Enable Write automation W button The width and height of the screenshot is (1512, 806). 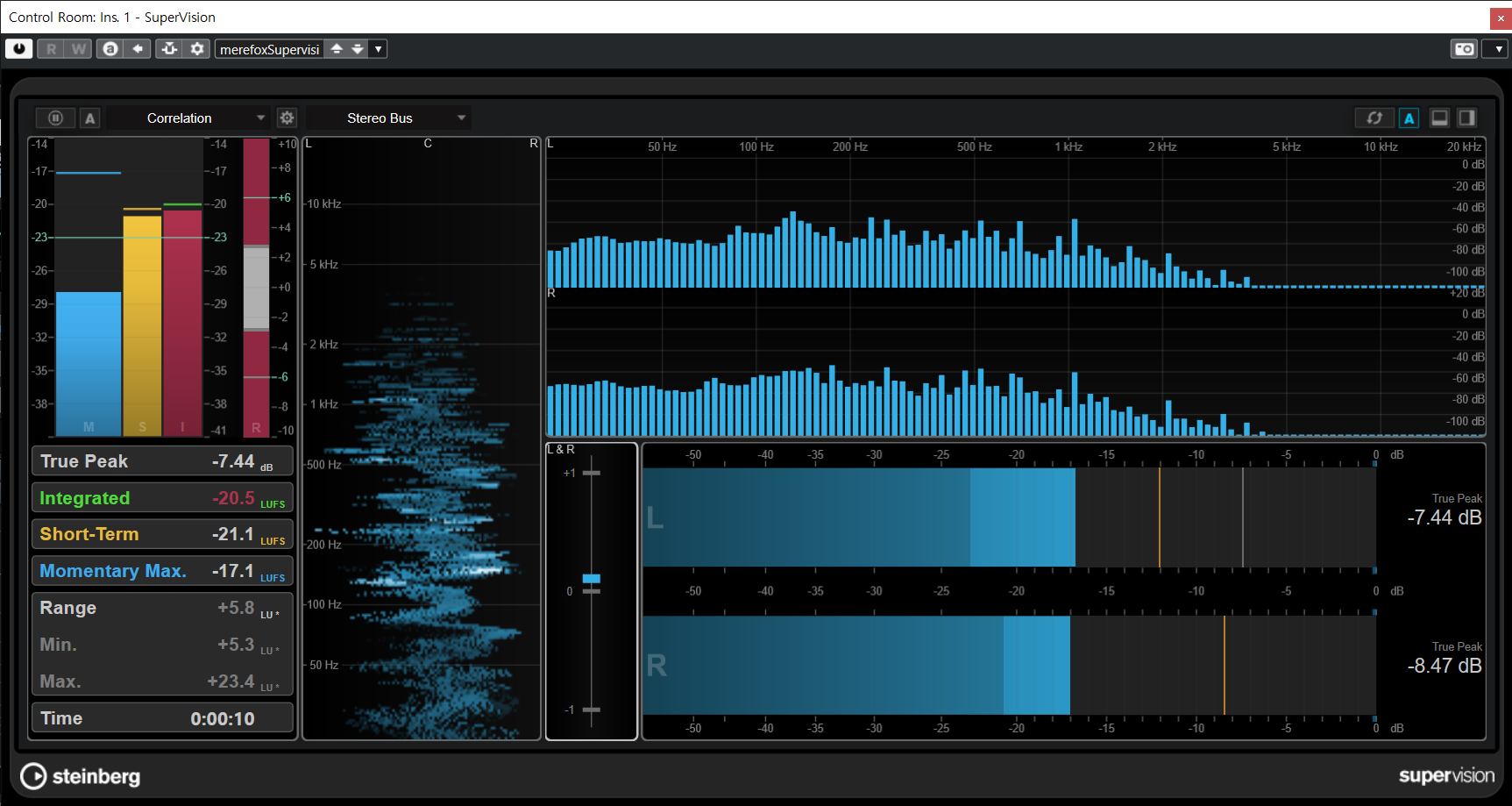pyautogui.click(x=79, y=49)
